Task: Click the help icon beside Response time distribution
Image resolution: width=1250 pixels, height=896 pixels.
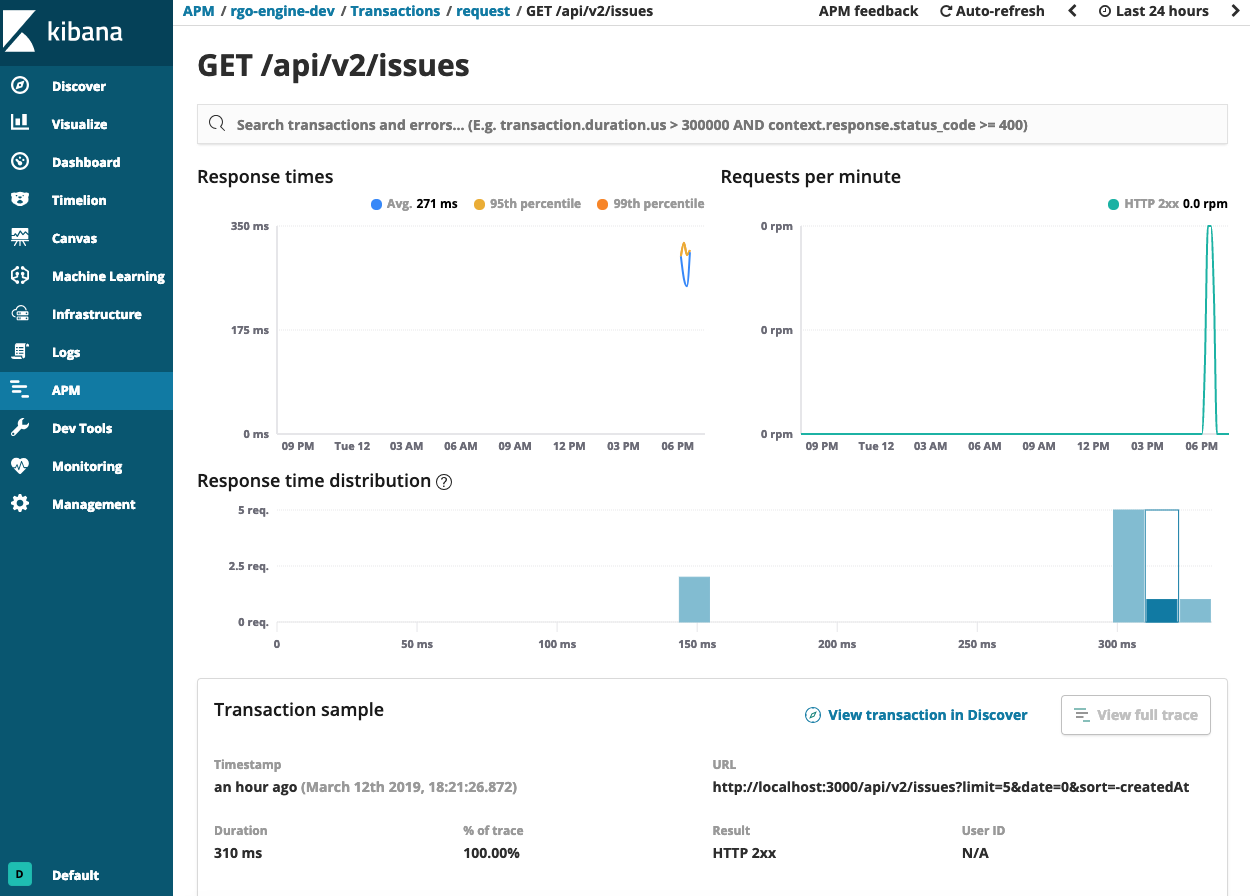Action: 445,482
